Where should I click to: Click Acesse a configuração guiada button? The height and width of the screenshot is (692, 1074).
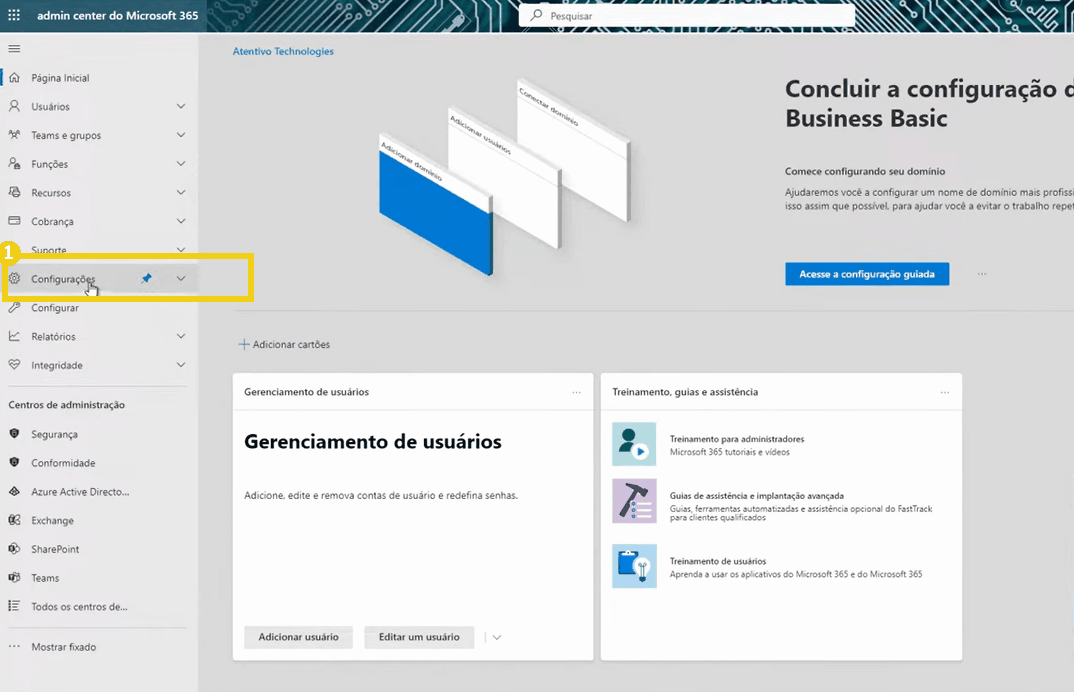point(866,274)
